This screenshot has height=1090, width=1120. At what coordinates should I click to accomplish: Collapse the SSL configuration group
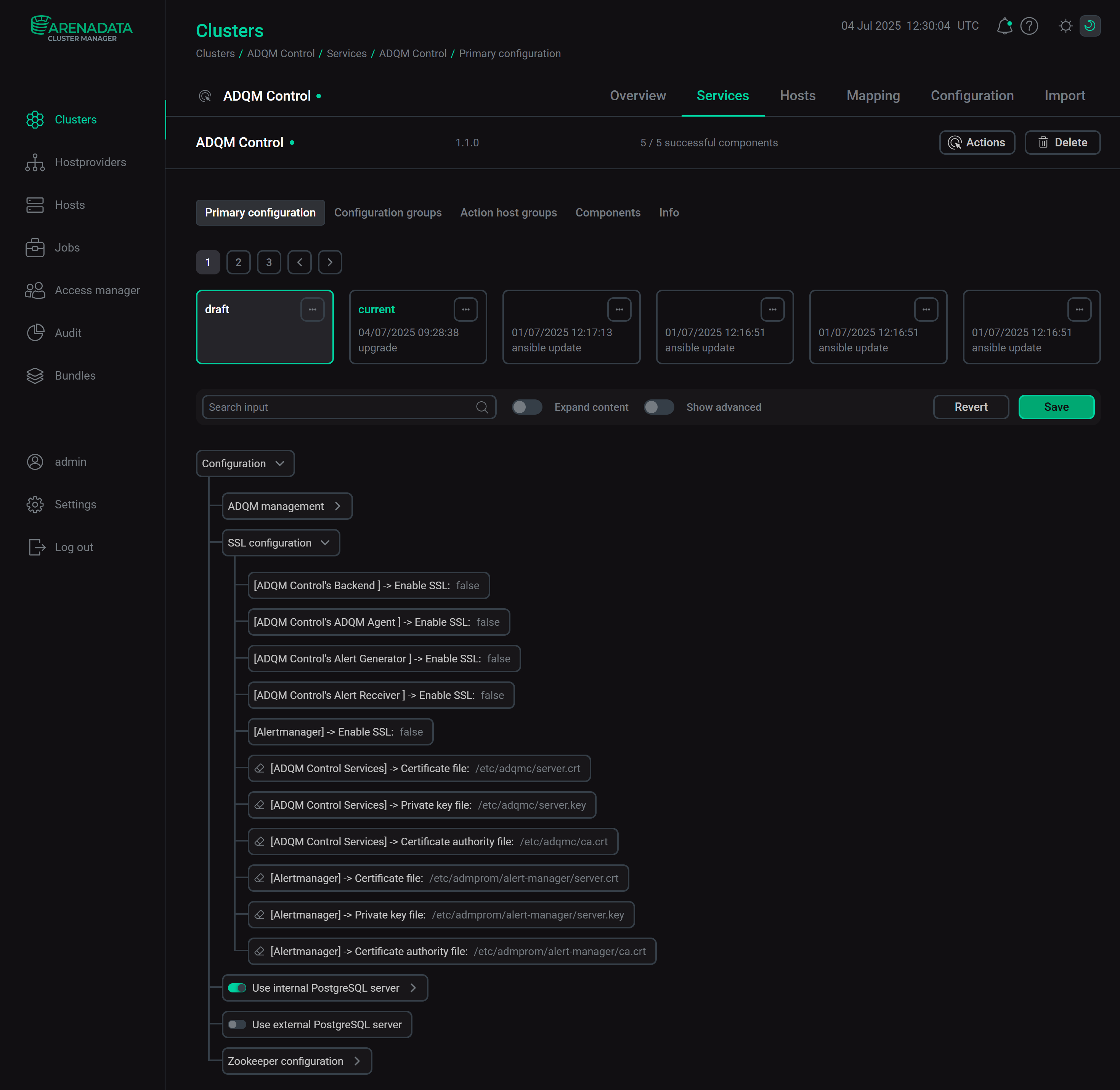tap(325, 543)
